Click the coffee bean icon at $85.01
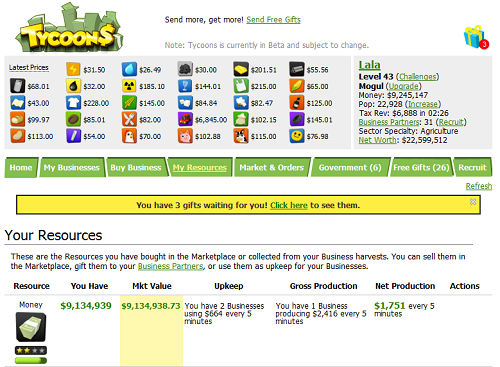The height and width of the screenshot is (367, 500). (73, 119)
